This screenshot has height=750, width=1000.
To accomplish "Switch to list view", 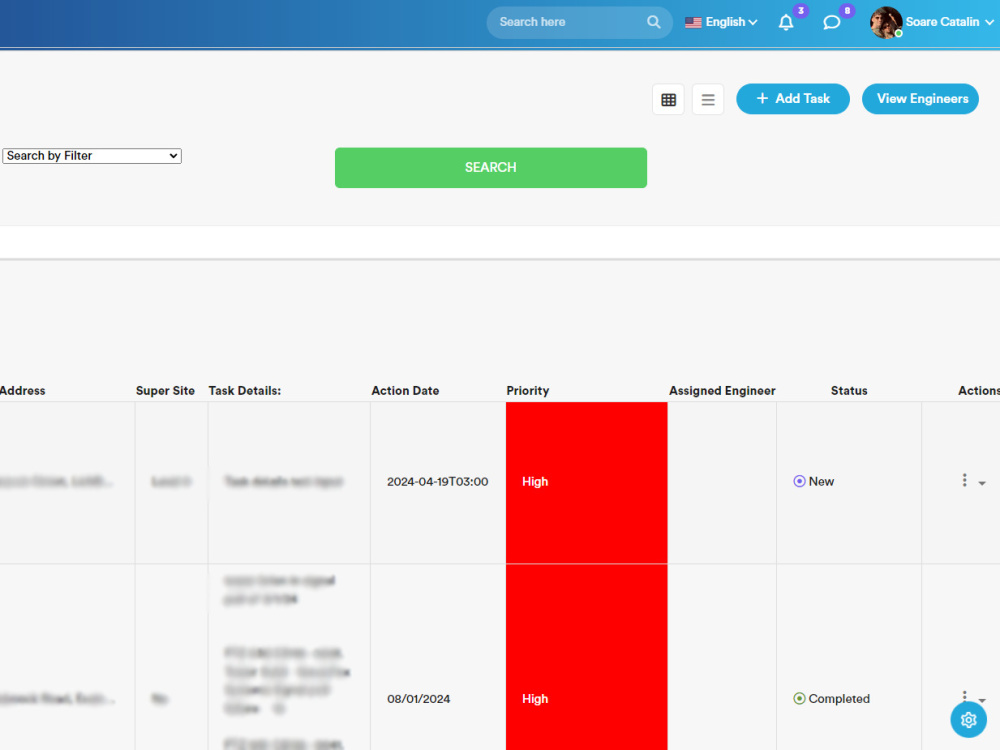I will tap(708, 99).
